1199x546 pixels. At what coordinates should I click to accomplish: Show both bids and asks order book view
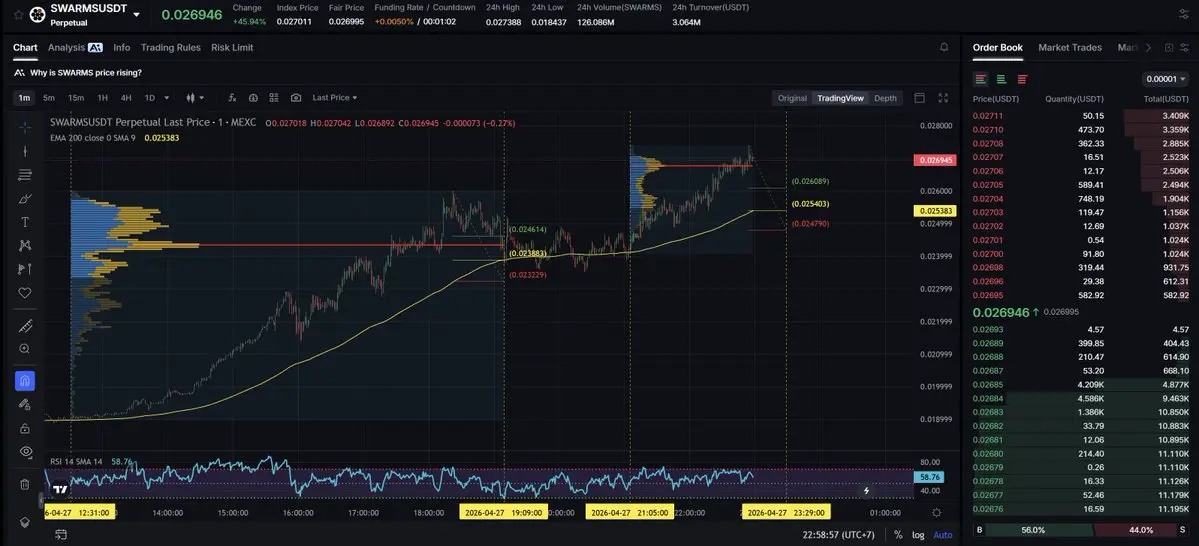click(980, 80)
